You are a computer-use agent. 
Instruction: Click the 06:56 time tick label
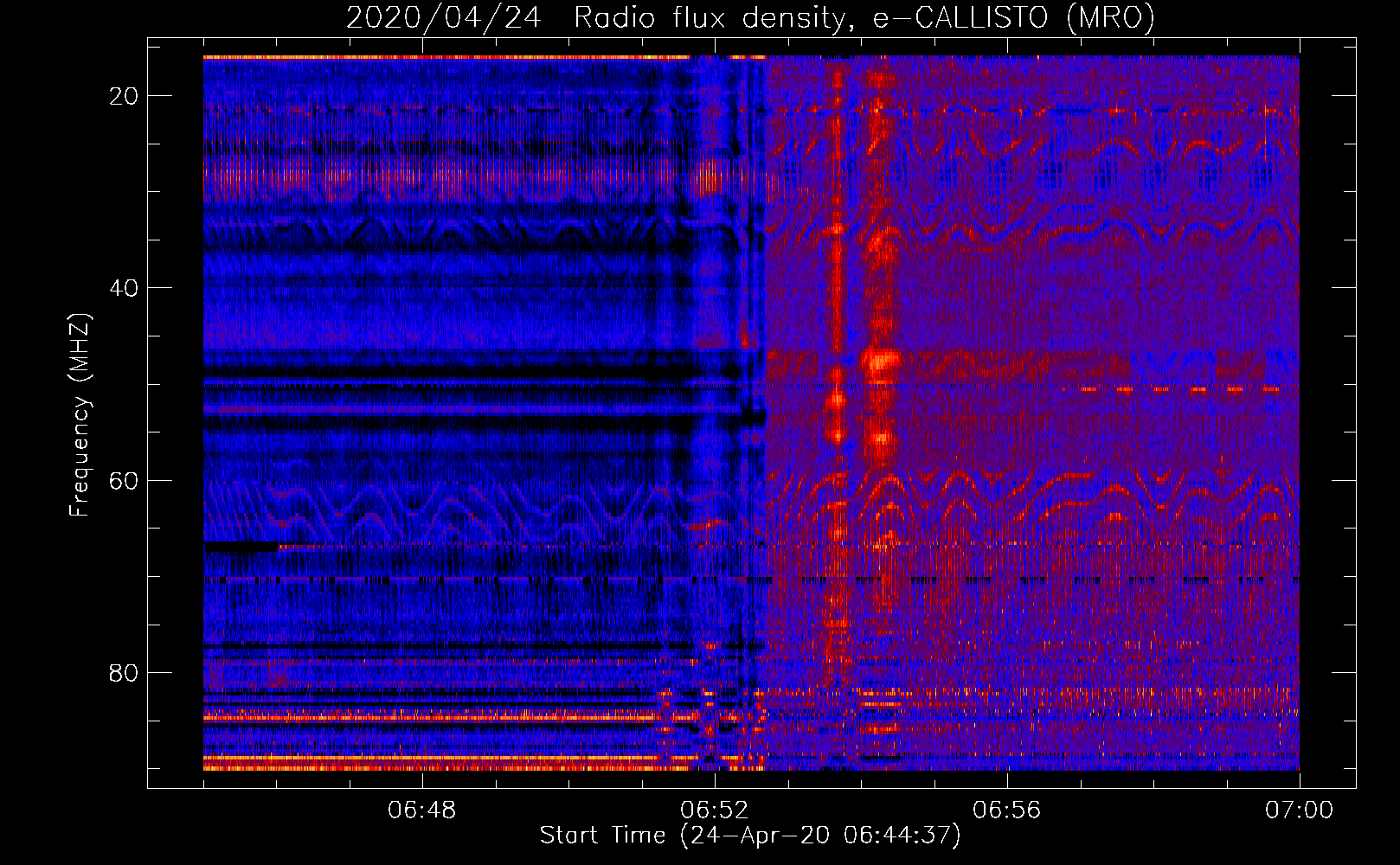click(x=1007, y=811)
